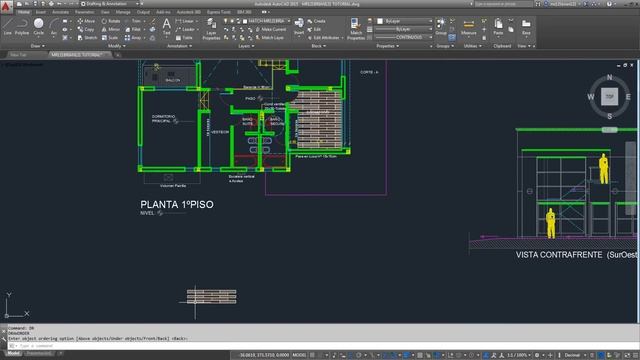Click the N direction on ViewCube compass

609,77
